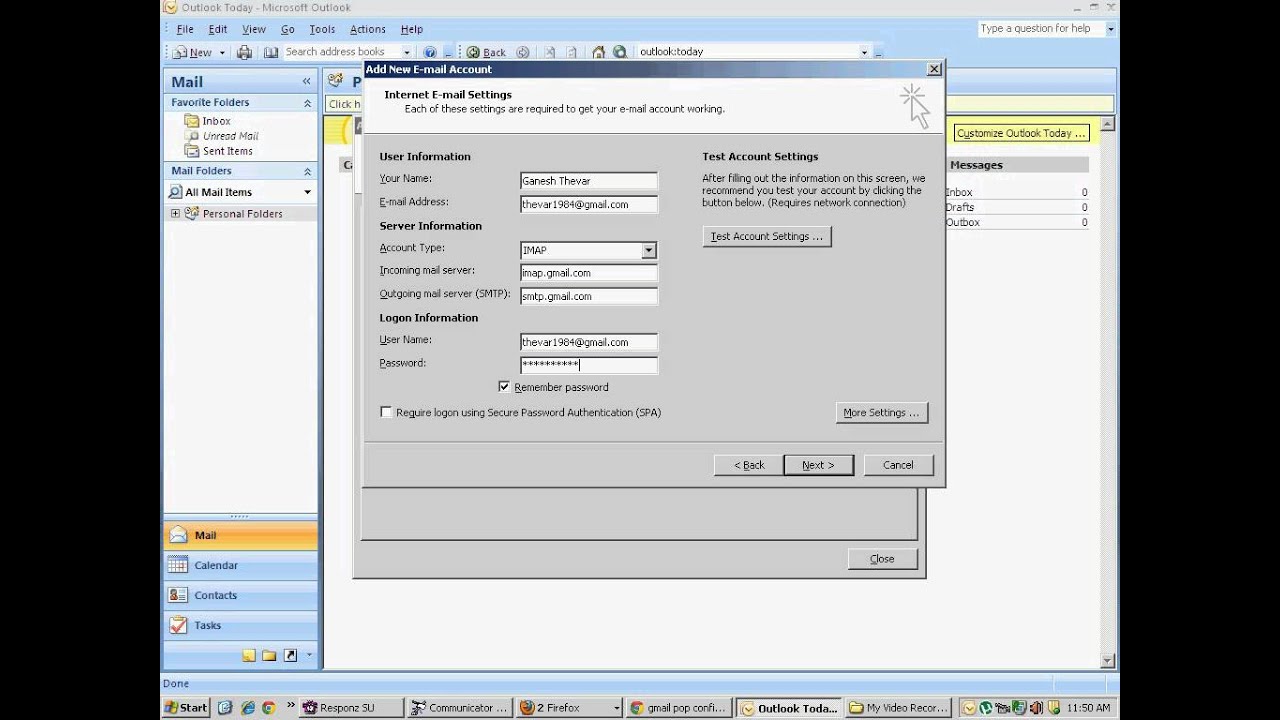Screen dimensions: 1280x720
Task: Enable Require logon using SPA checkbox
Action: (x=386, y=412)
